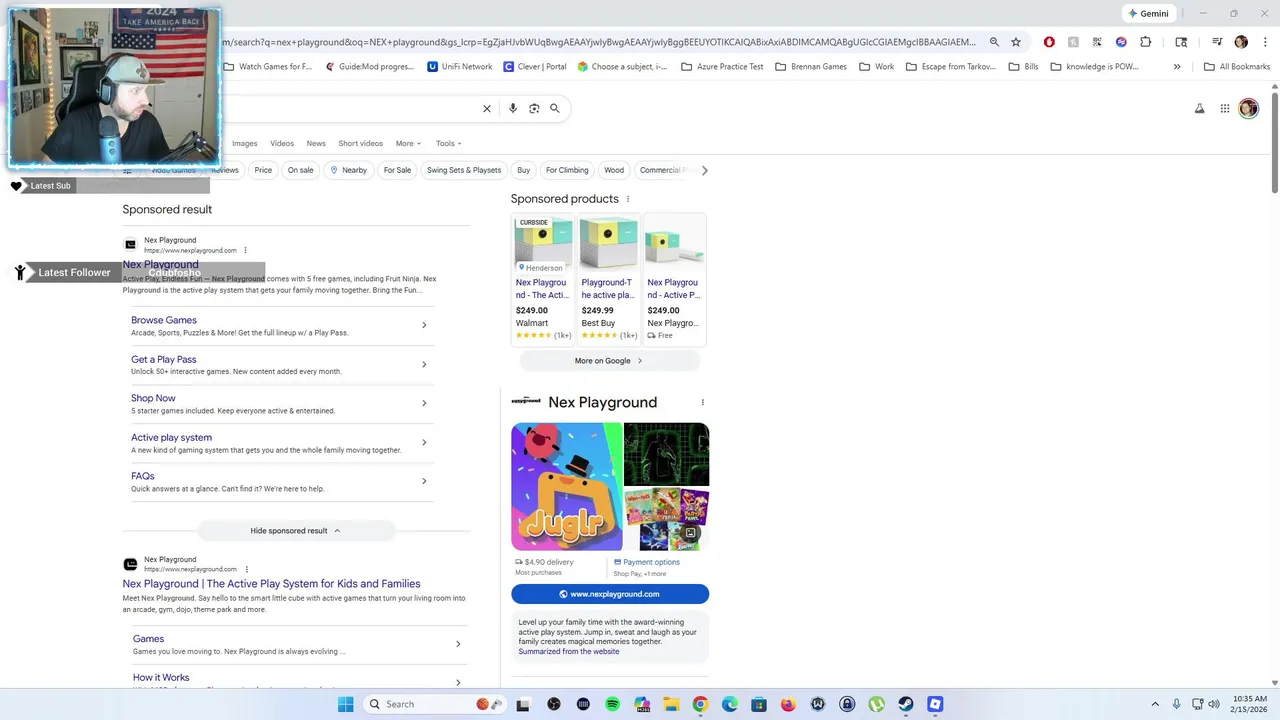This screenshot has height=720, width=1280.
Task: Open the Extensions puzzle piece menu
Action: [x=1145, y=42]
